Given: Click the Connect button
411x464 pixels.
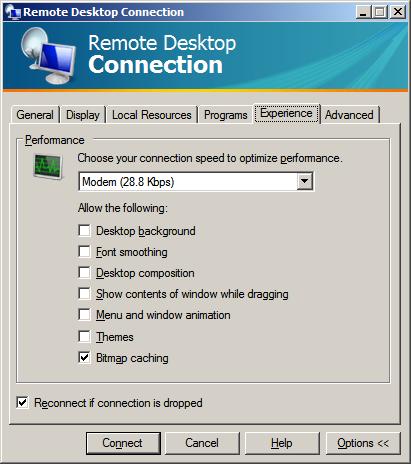Looking at the screenshot, I should (123, 443).
